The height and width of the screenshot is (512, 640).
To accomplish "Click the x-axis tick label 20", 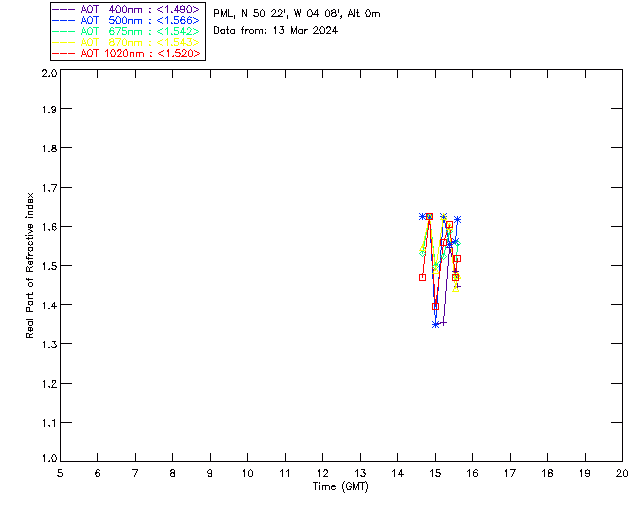I will [x=622, y=473].
